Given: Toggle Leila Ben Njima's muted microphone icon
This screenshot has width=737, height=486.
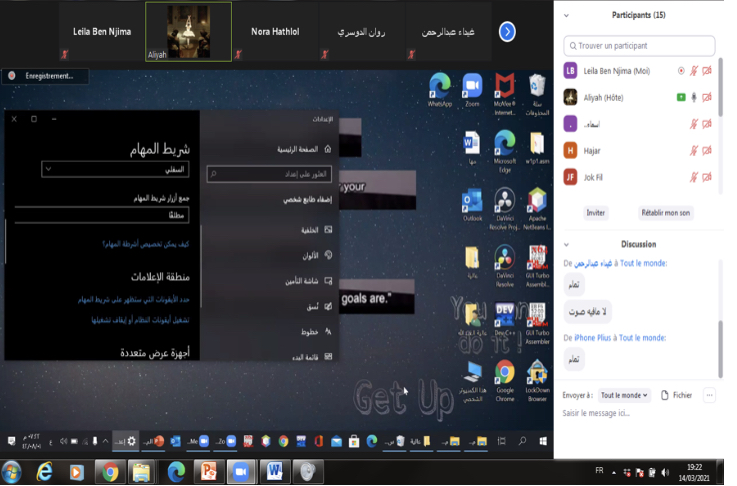Looking at the screenshot, I should 693,71.
